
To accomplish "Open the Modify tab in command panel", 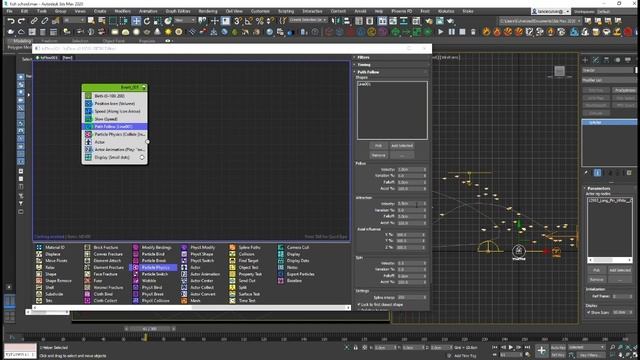I will tap(596, 60).
